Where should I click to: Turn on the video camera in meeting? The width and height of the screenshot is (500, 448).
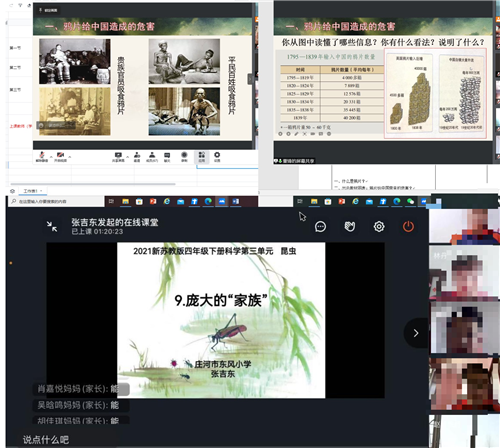[61, 157]
